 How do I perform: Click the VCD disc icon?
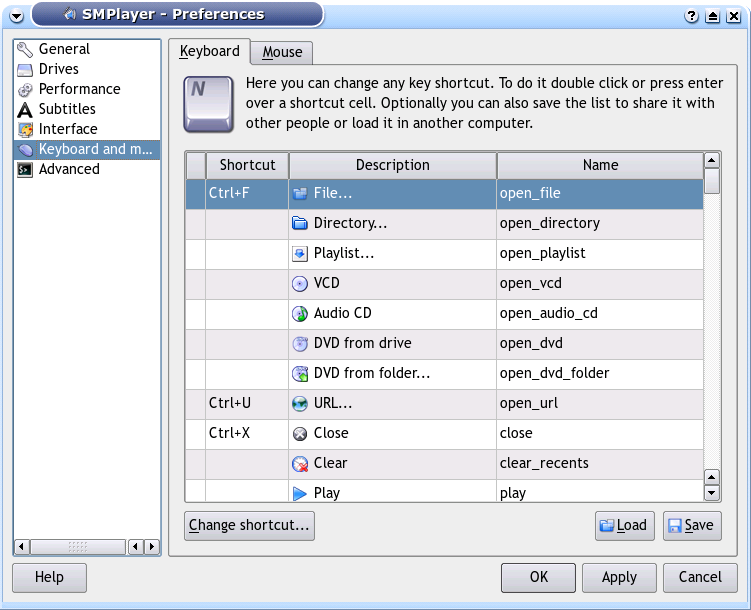pos(300,283)
